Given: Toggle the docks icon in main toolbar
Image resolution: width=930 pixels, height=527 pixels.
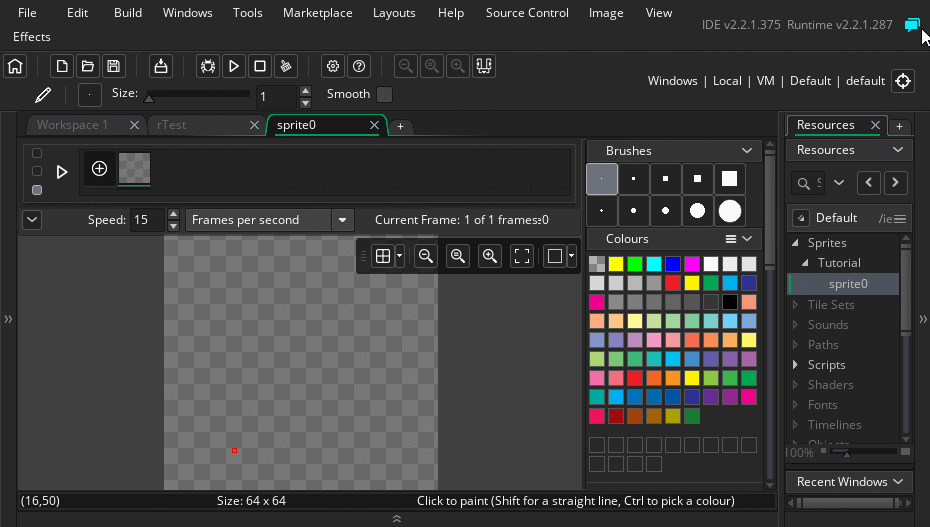Looking at the screenshot, I should [x=484, y=66].
